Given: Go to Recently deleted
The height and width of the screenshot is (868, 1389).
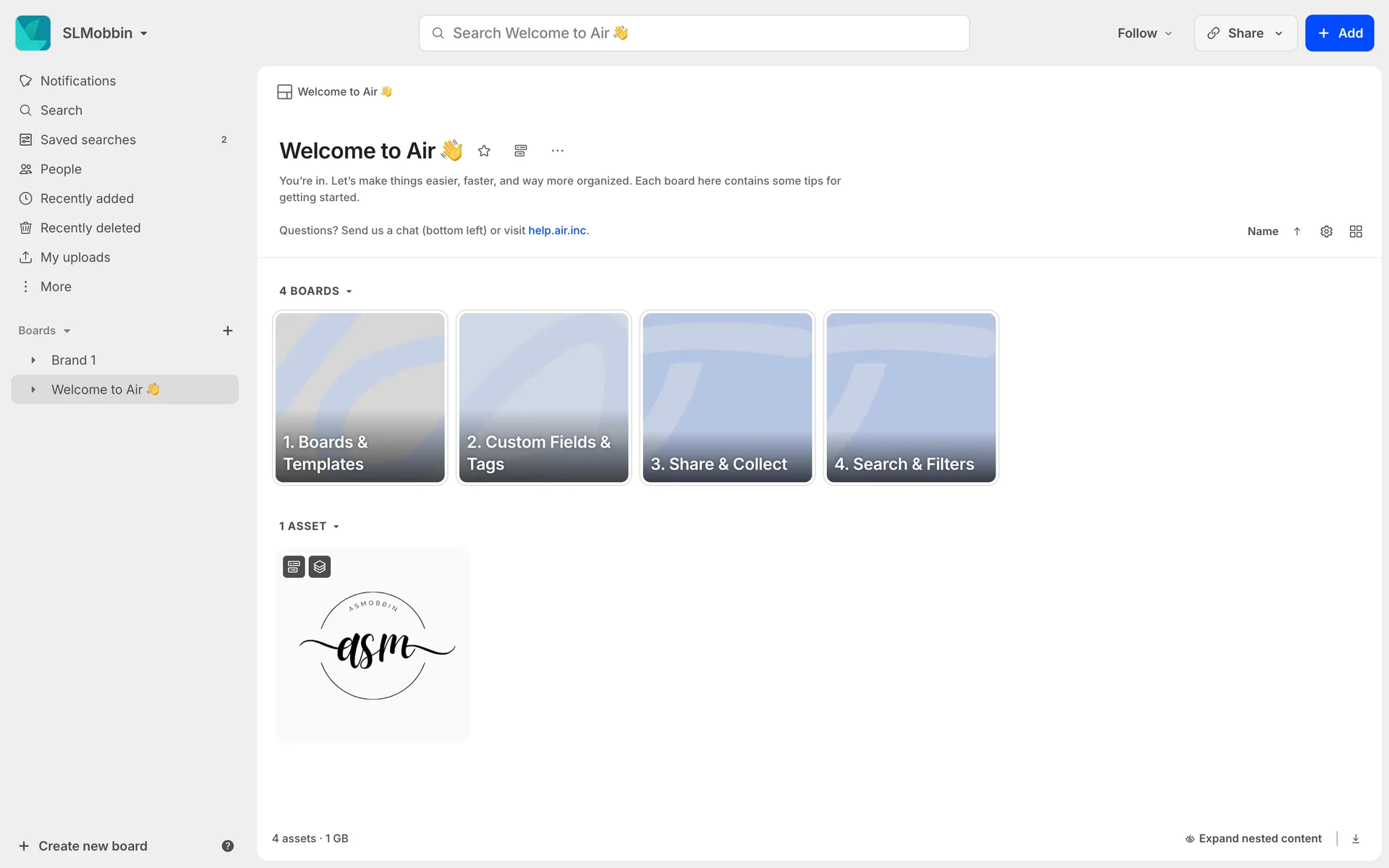Looking at the screenshot, I should (x=90, y=228).
